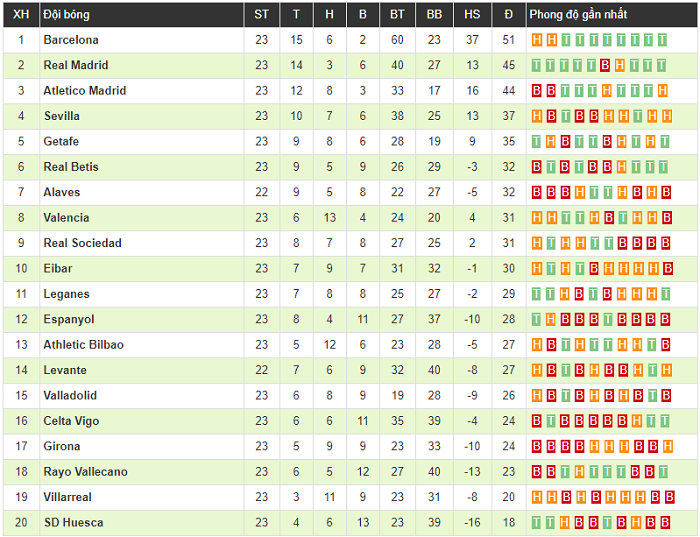Click the Valencia team name
This screenshot has height=537, width=700.
(x=66, y=218)
